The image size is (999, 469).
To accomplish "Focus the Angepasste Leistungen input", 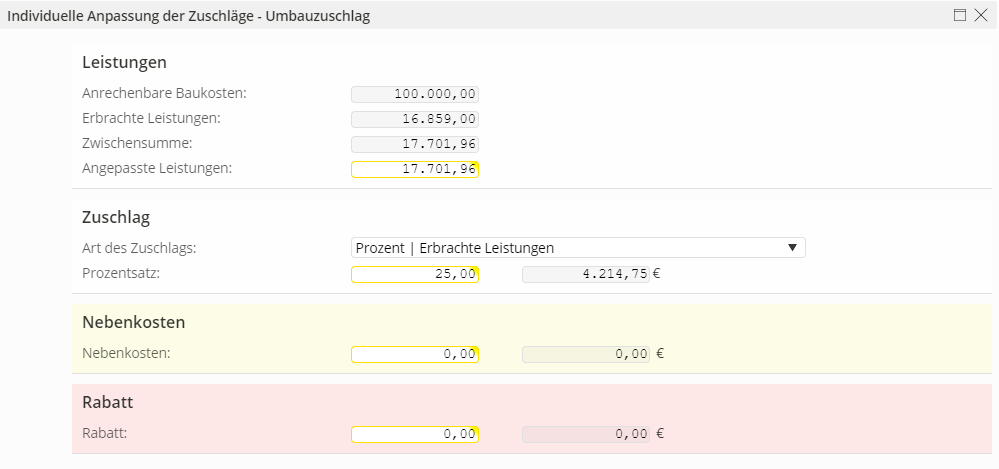I will click(x=415, y=169).
